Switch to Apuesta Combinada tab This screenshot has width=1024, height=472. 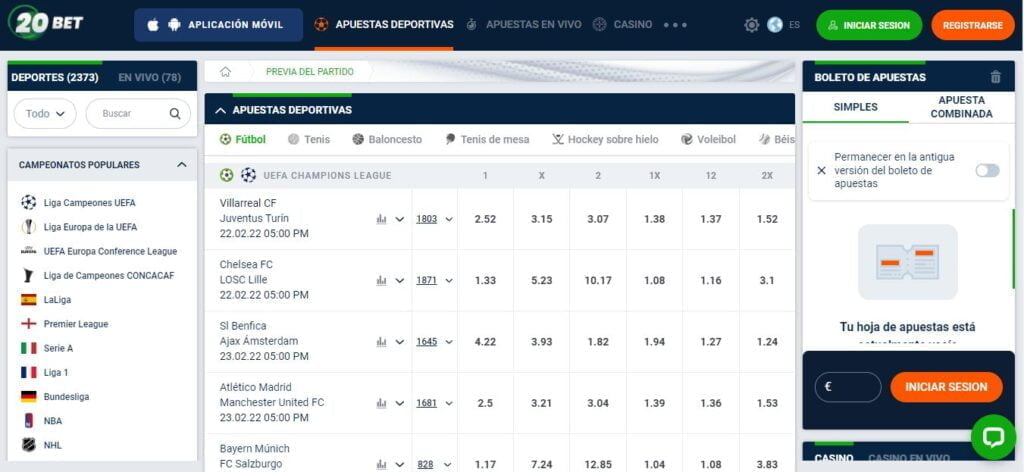(x=961, y=107)
